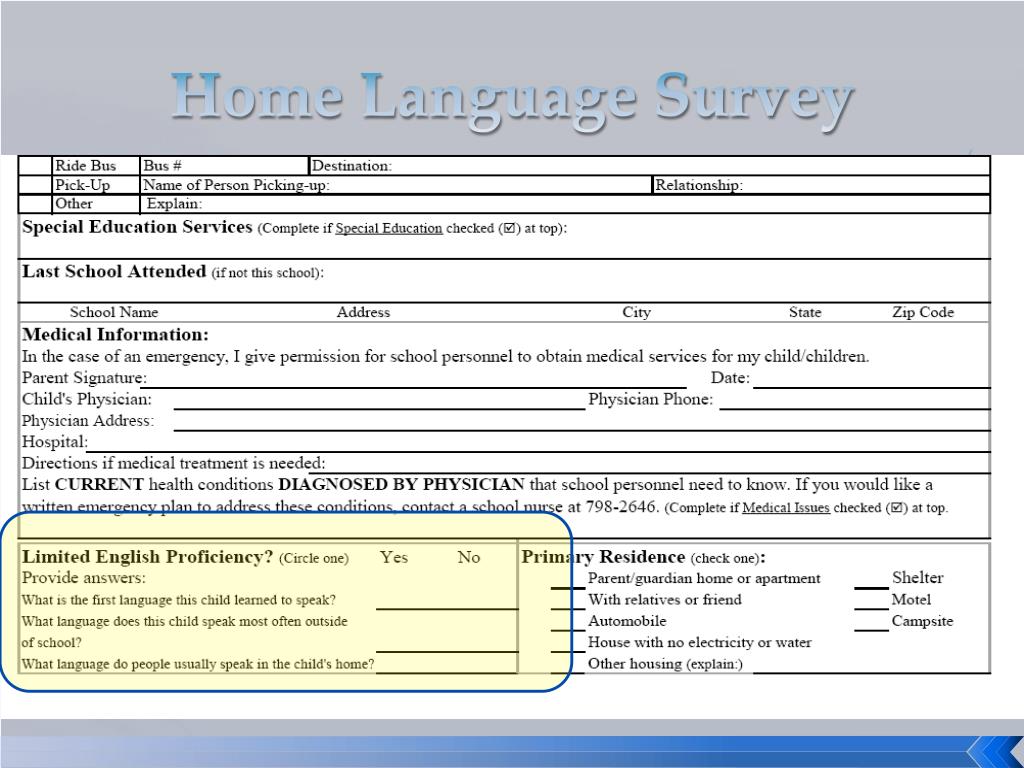
Task: Click the Ride Bus label
Action: 86,166
